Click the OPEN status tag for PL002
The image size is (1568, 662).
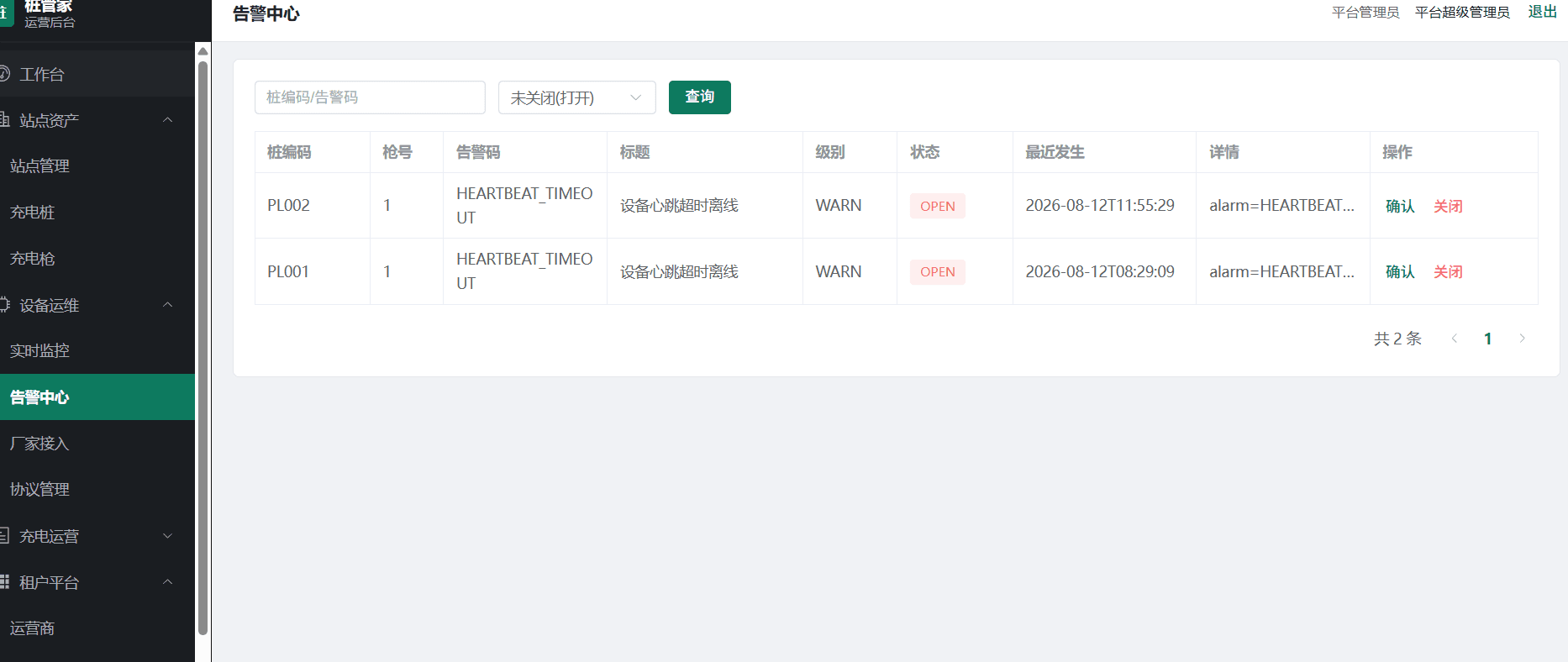[x=938, y=206]
